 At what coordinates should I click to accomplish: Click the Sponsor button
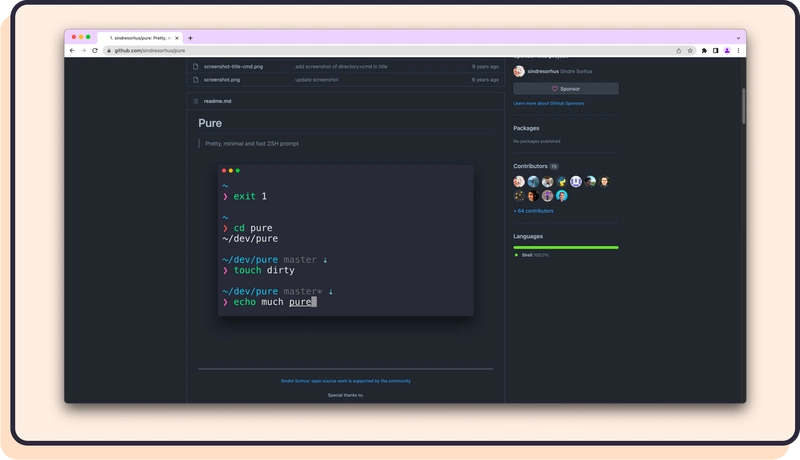coord(566,89)
